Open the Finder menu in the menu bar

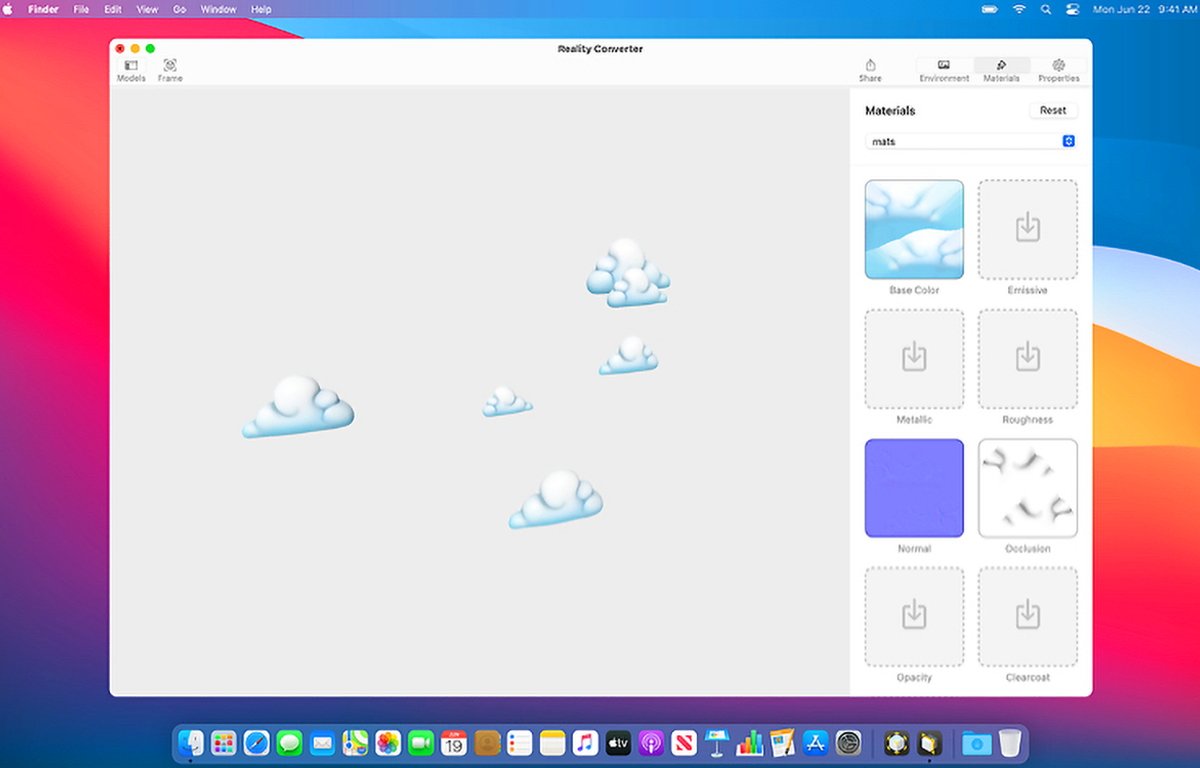coord(43,9)
